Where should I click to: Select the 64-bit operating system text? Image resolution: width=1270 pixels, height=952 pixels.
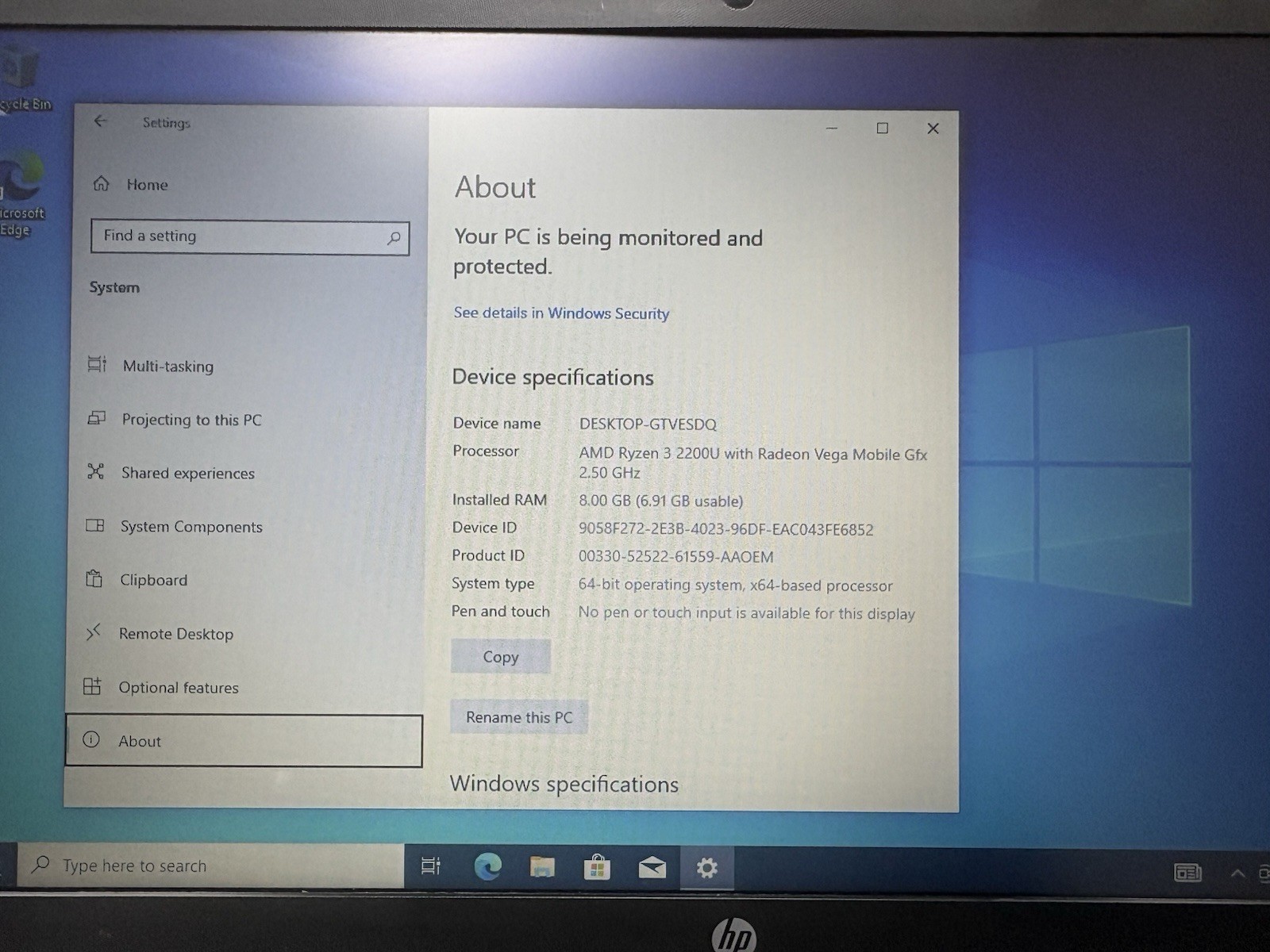coord(735,585)
